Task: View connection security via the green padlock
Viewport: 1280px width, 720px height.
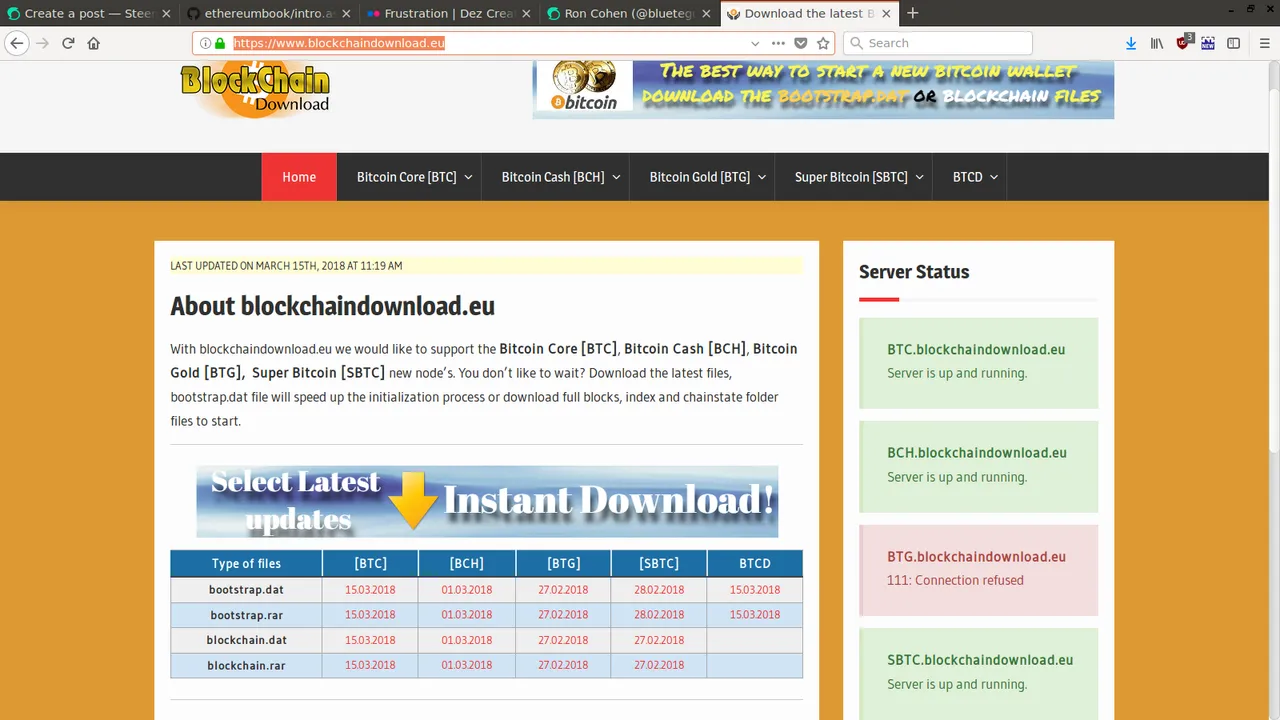Action: click(x=220, y=43)
